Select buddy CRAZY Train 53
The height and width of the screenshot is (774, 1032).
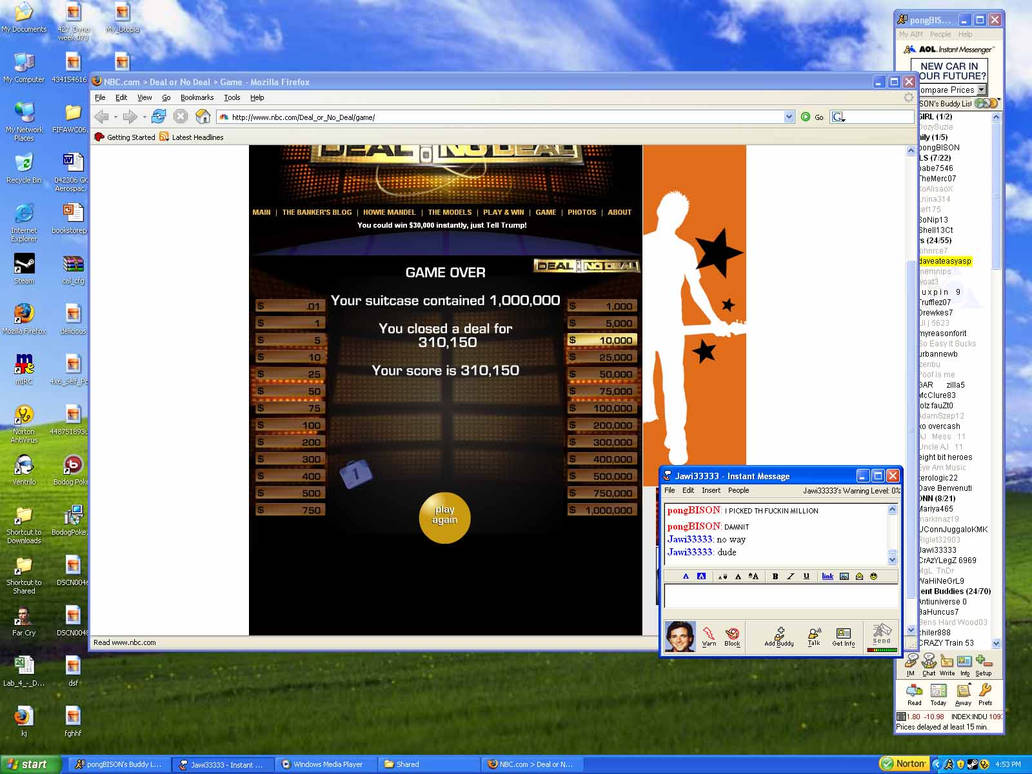click(x=946, y=643)
